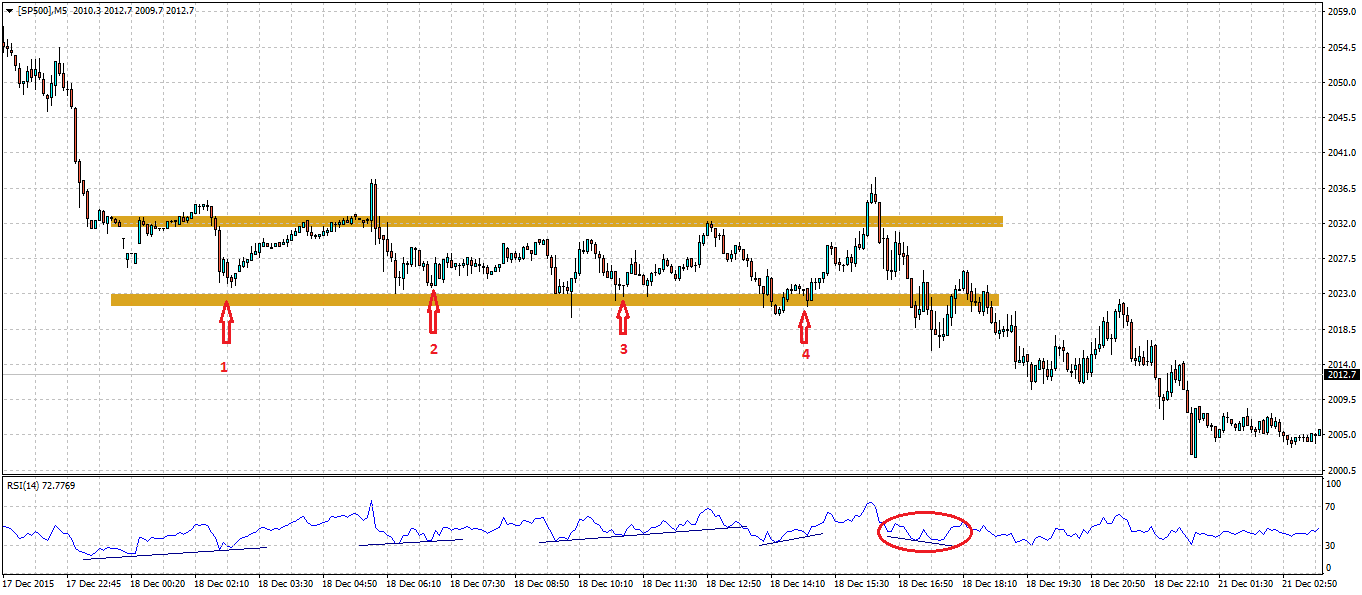Click the 18 Dec 00:20 time label
Screen dimensions: 1362x595
point(159,582)
